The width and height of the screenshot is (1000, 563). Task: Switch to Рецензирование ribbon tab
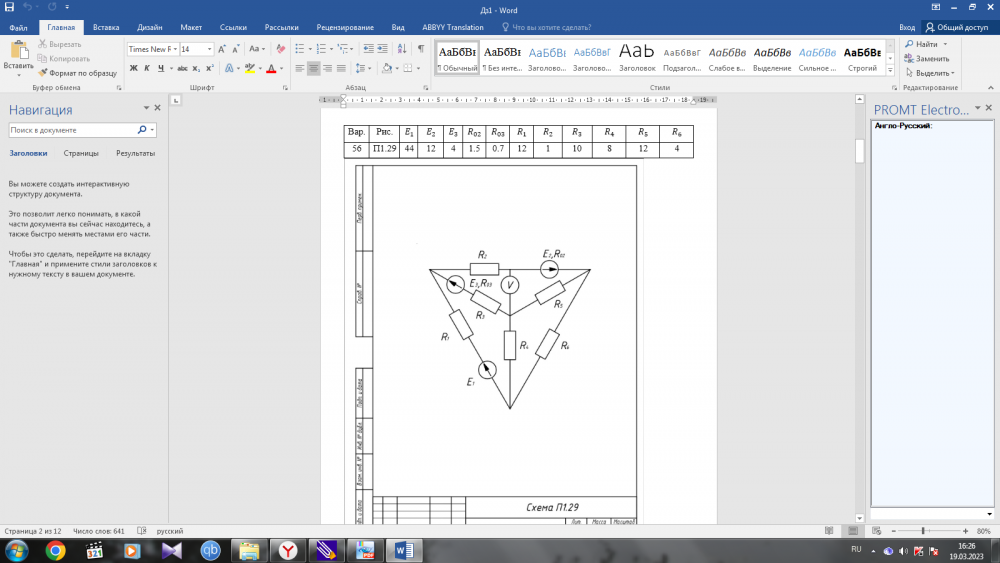(345, 27)
